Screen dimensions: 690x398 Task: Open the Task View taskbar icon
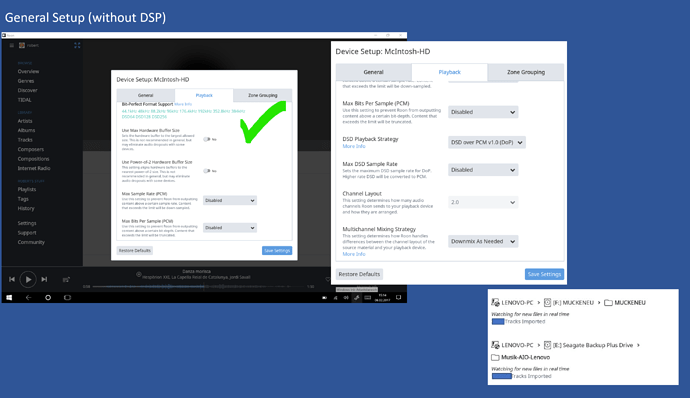(x=67, y=298)
